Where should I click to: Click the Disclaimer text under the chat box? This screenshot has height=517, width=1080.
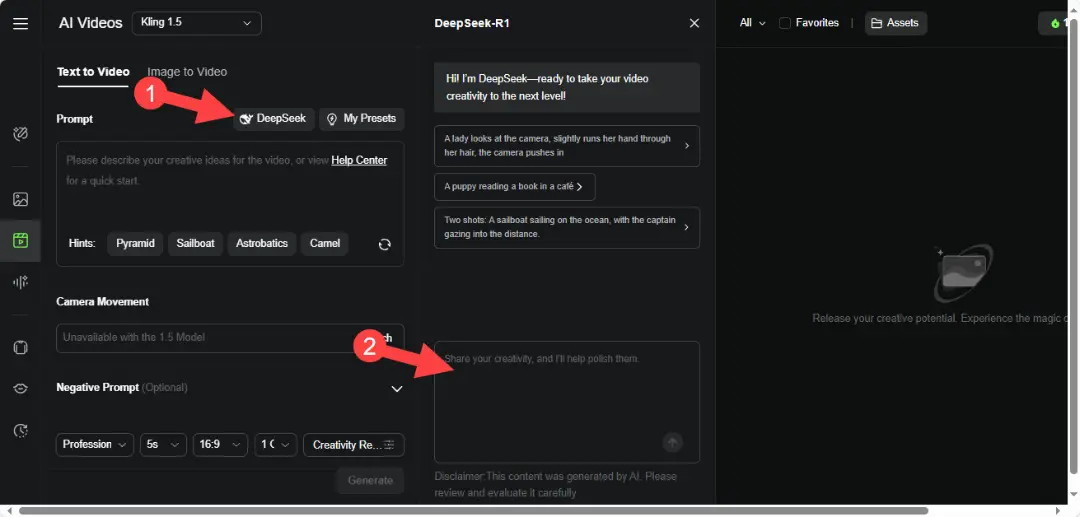pos(556,485)
